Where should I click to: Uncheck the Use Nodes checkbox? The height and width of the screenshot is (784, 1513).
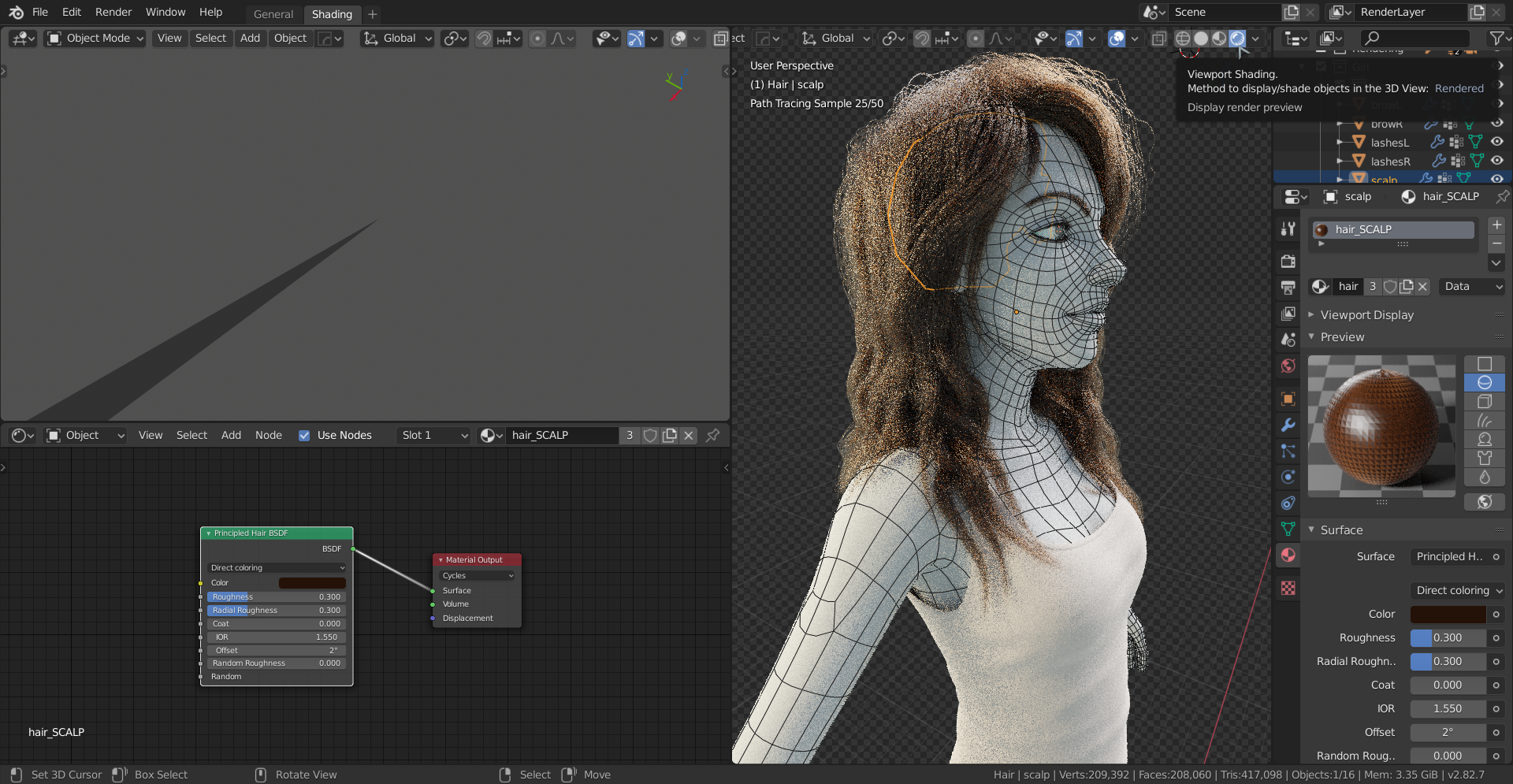point(304,436)
